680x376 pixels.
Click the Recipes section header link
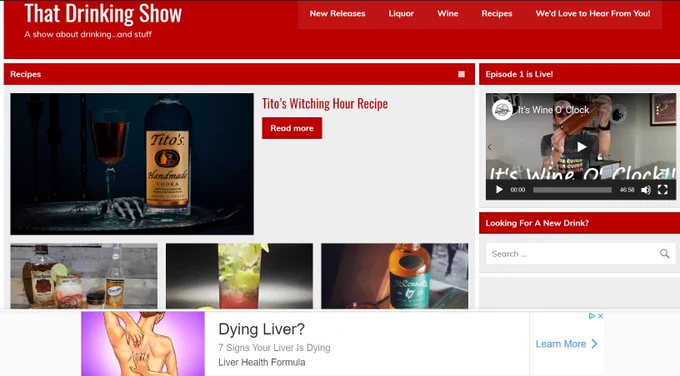pyautogui.click(x=26, y=74)
